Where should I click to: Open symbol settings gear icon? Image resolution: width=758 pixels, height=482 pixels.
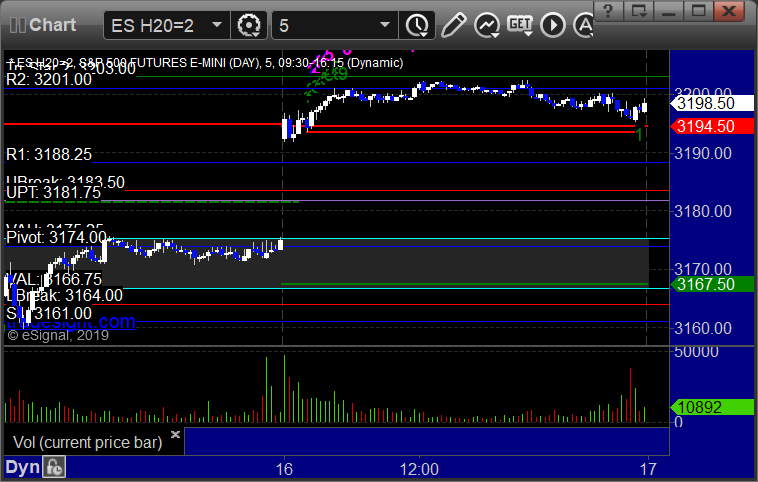tap(248, 25)
